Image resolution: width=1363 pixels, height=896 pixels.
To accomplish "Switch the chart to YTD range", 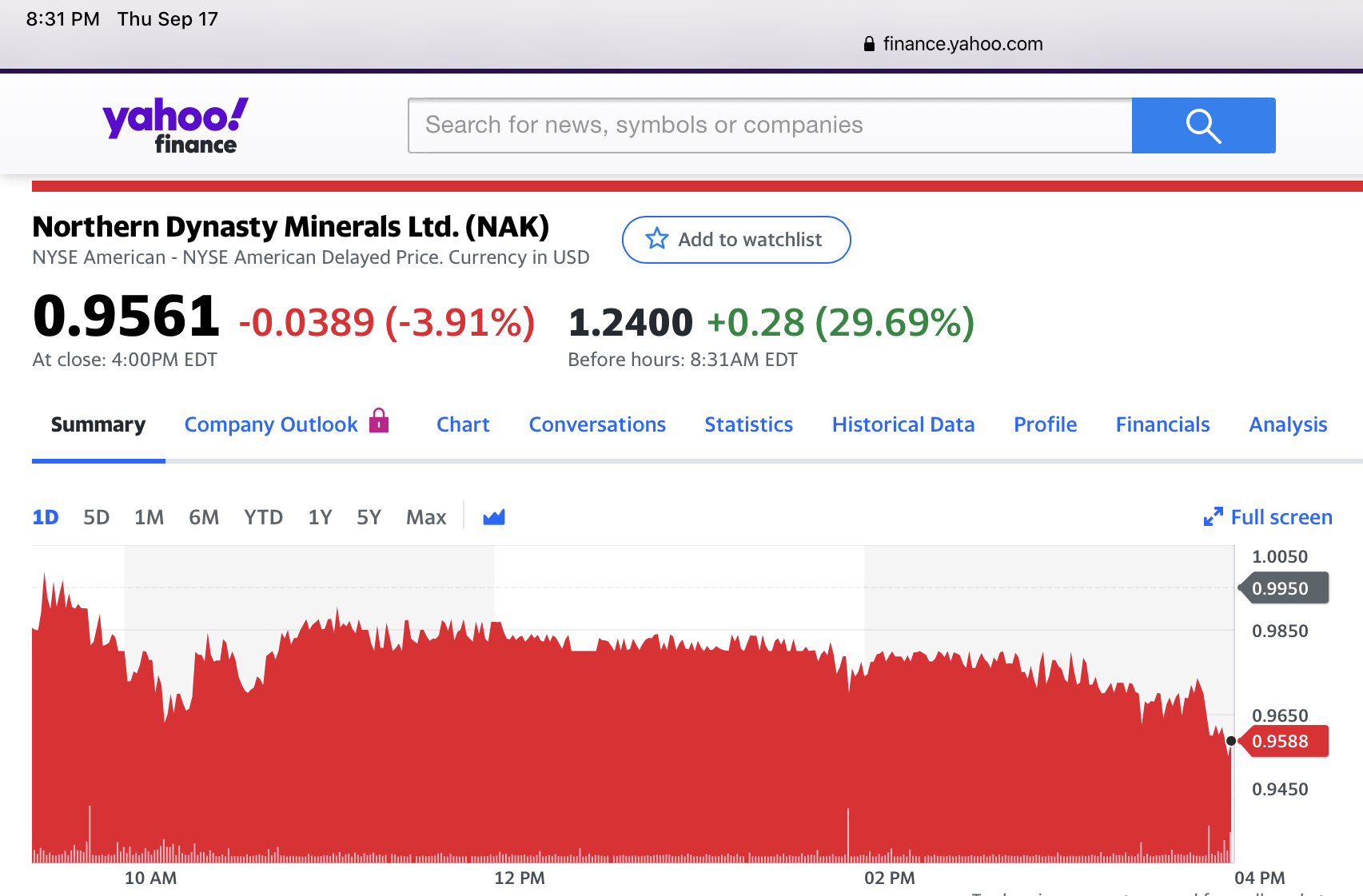I will tap(263, 517).
